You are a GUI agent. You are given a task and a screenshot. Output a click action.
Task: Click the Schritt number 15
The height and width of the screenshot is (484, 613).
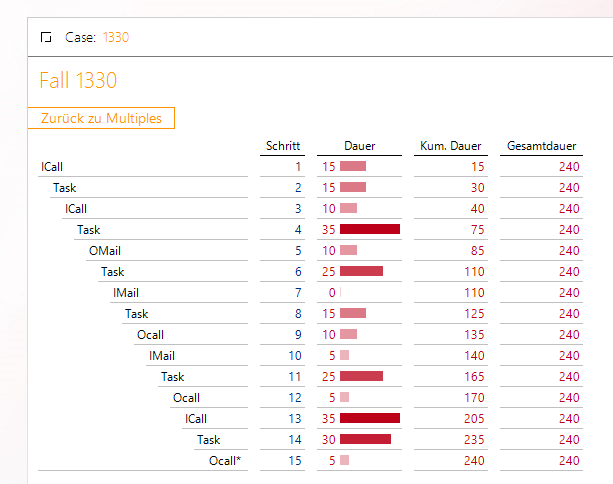pos(295,461)
